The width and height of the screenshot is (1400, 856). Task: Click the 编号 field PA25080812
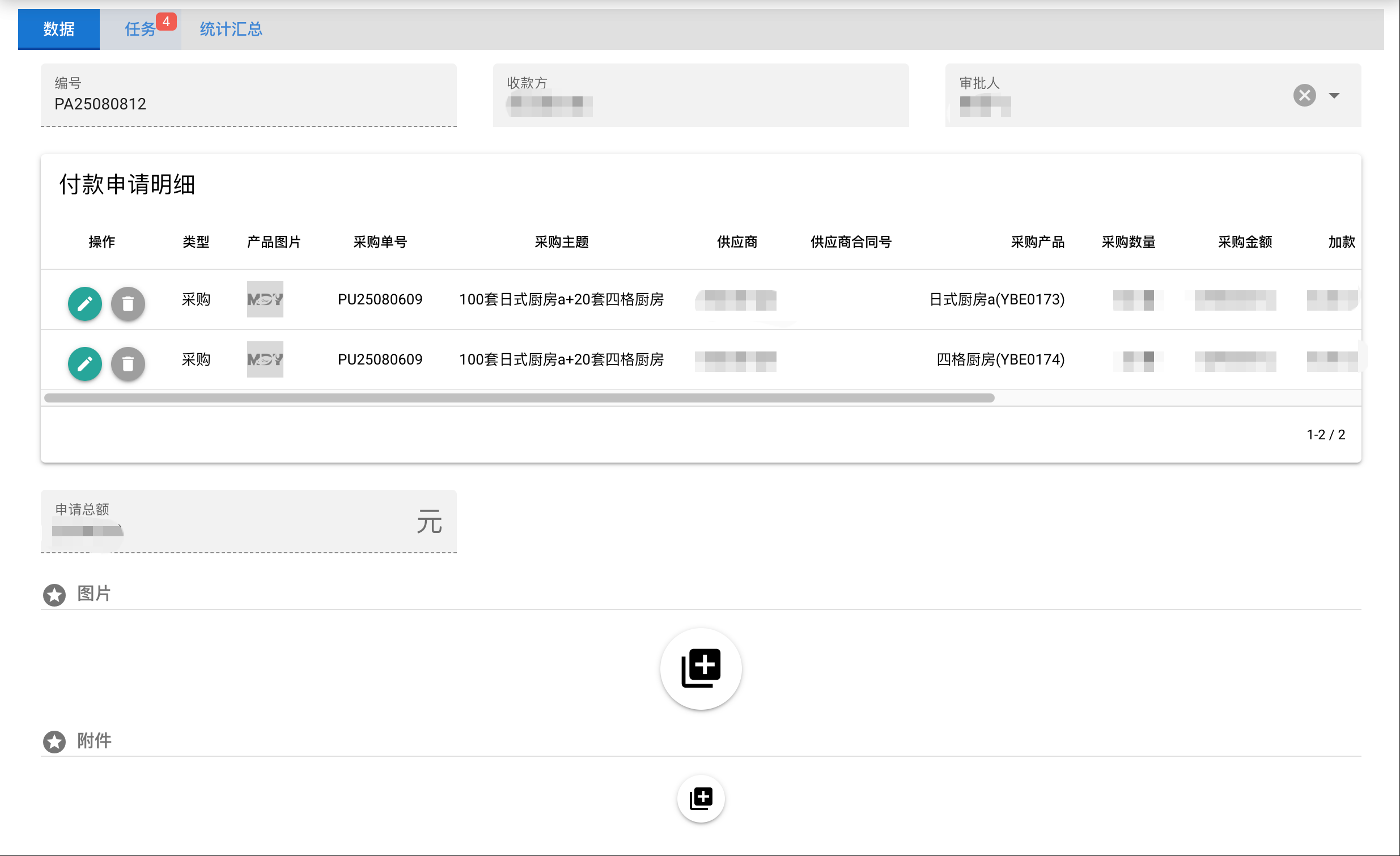(248, 95)
